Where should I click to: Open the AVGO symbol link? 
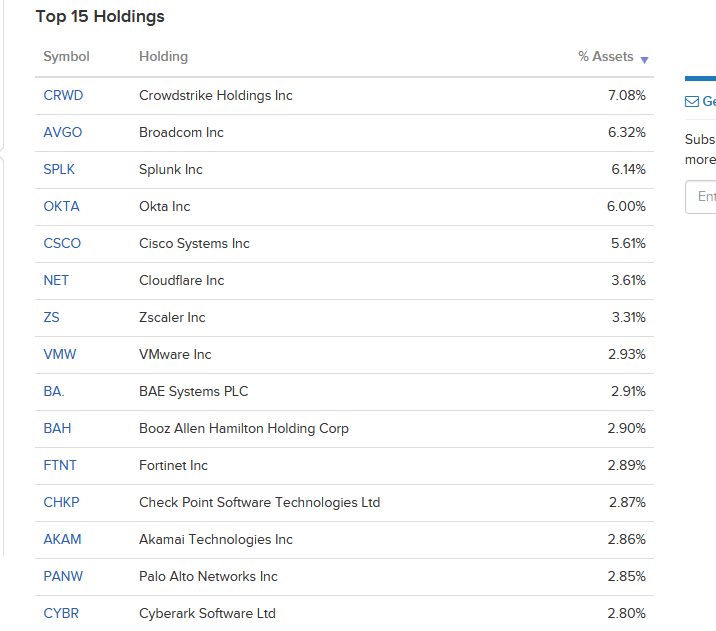pos(63,132)
